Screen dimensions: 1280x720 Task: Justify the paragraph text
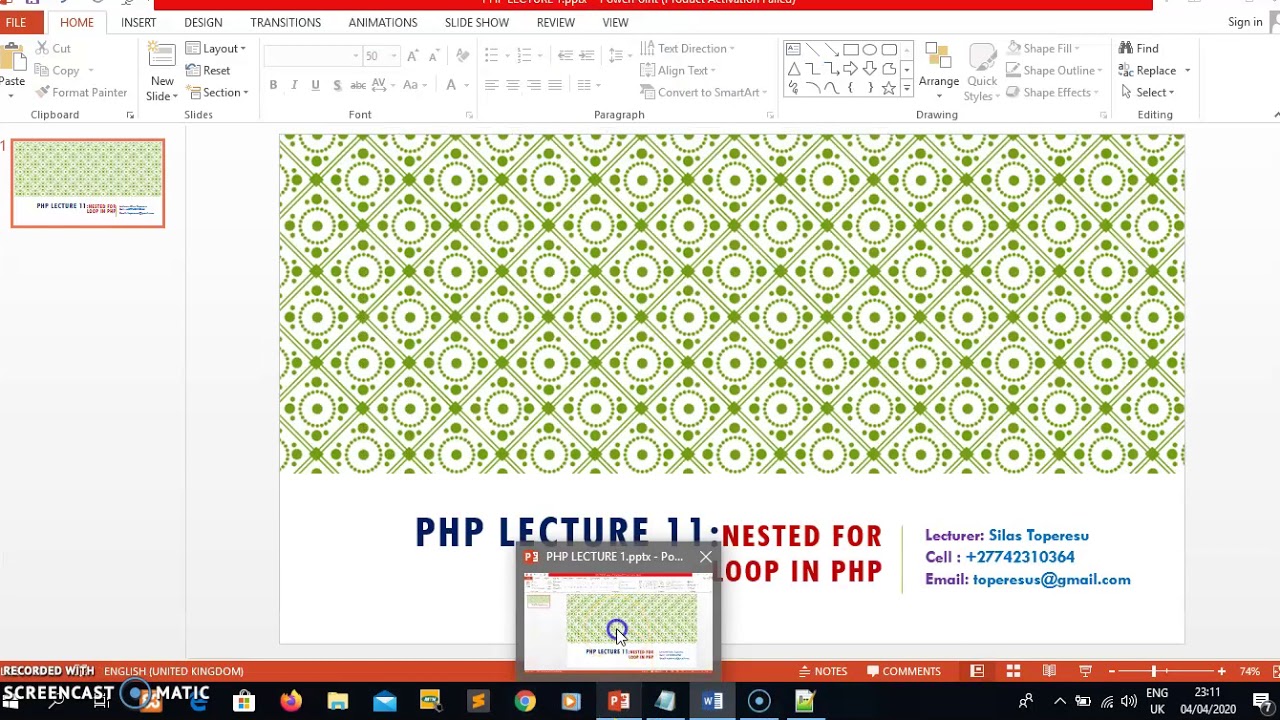tap(554, 85)
